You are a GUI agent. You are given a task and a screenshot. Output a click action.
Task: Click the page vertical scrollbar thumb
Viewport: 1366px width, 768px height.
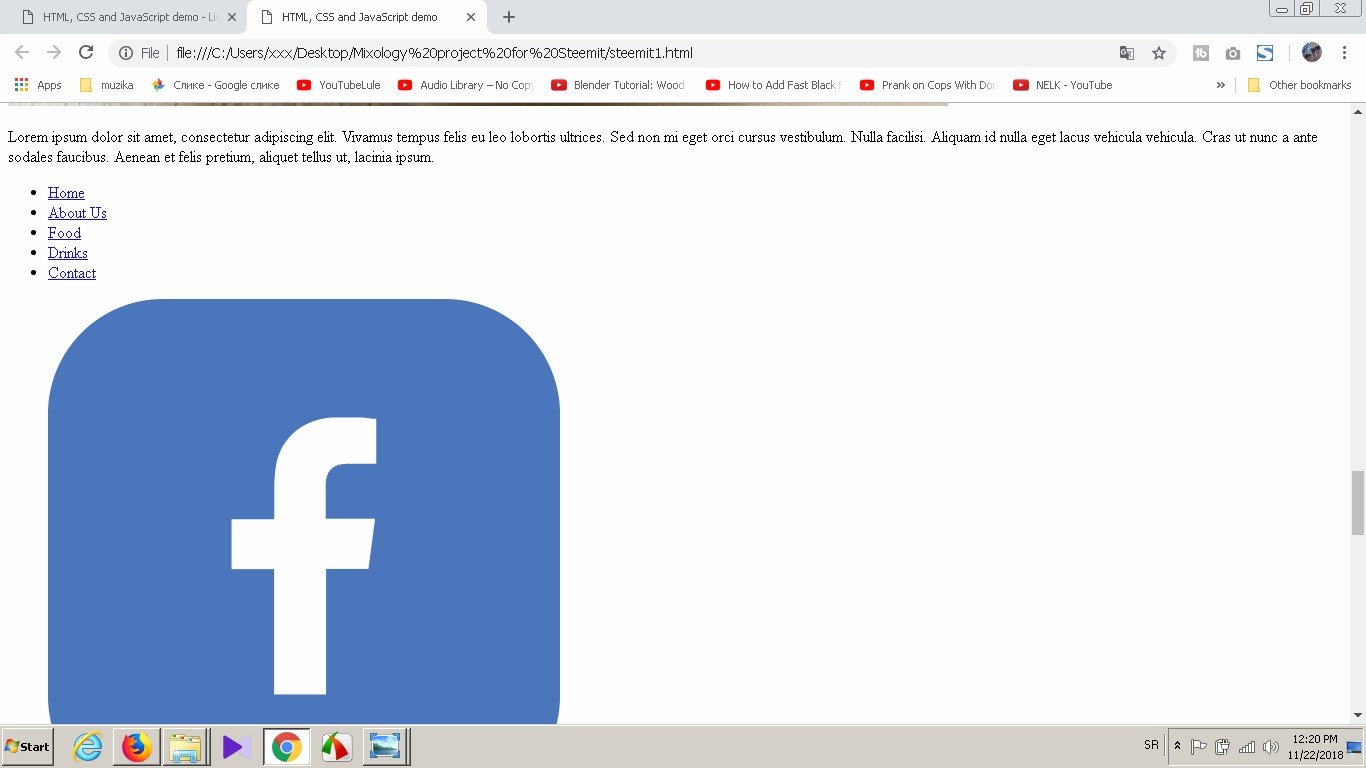[1357, 503]
